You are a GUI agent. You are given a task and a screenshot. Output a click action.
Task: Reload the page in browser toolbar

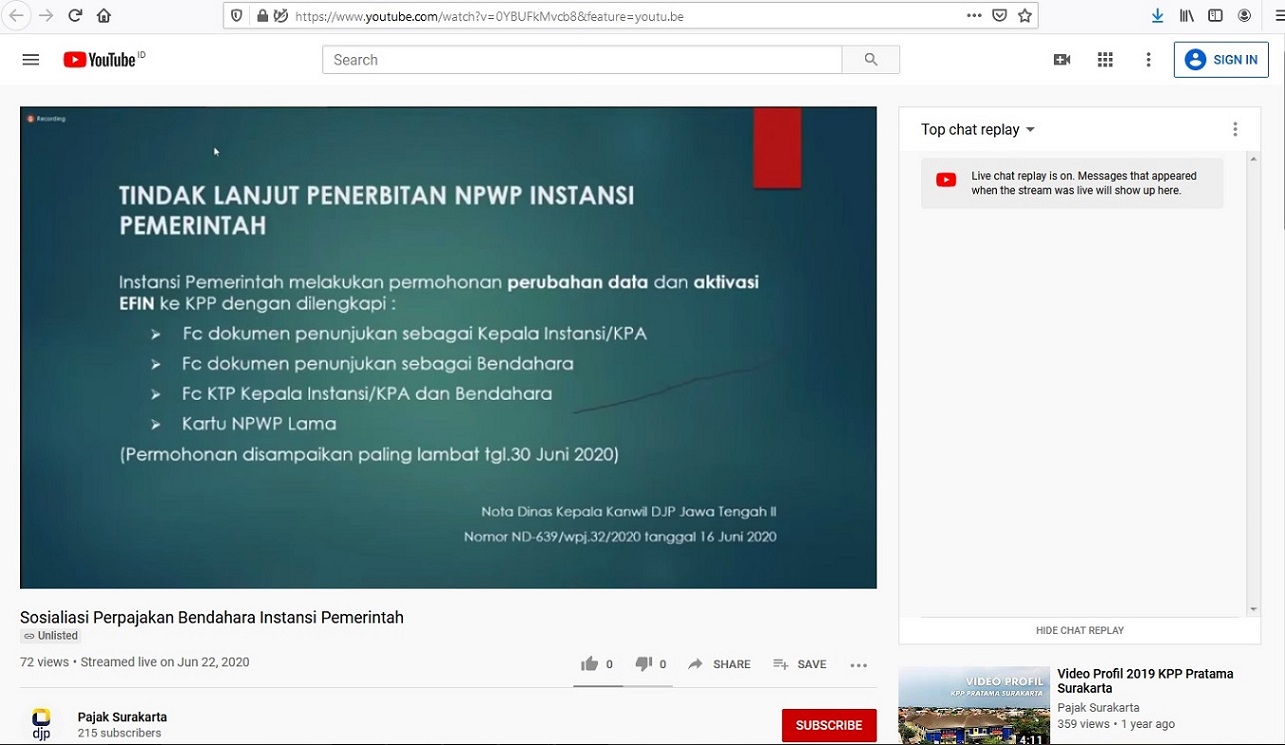(x=75, y=16)
